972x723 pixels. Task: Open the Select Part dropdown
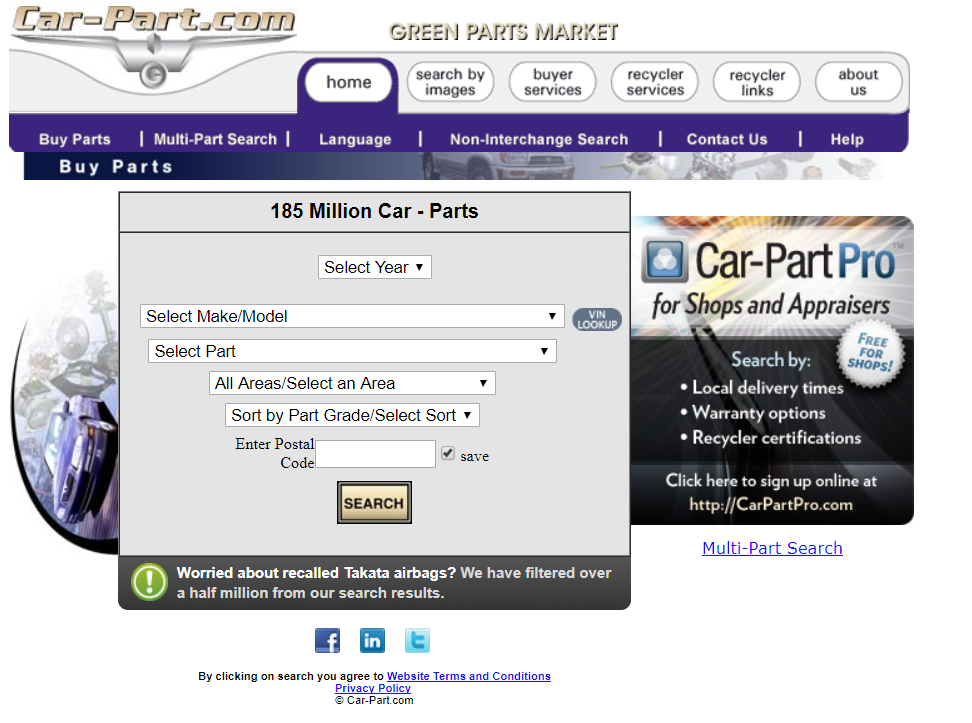point(352,351)
